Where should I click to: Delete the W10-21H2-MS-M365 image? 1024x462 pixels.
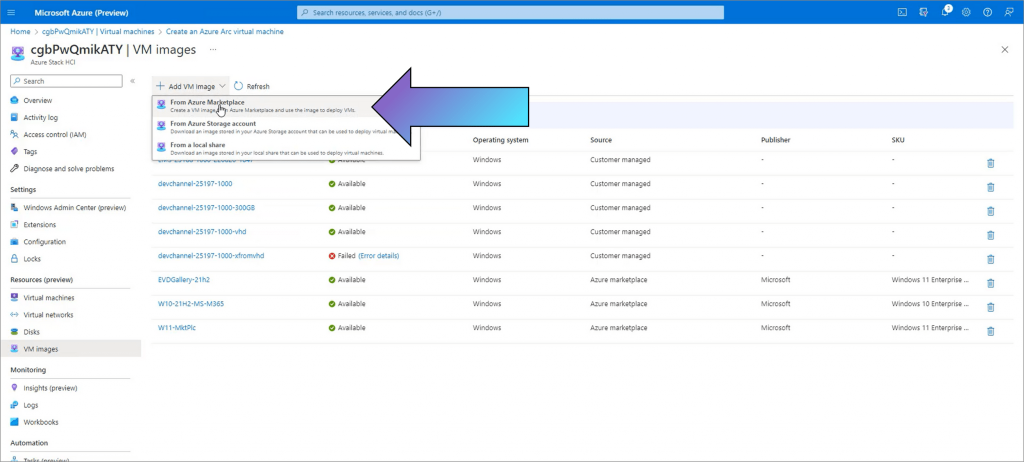pos(990,307)
